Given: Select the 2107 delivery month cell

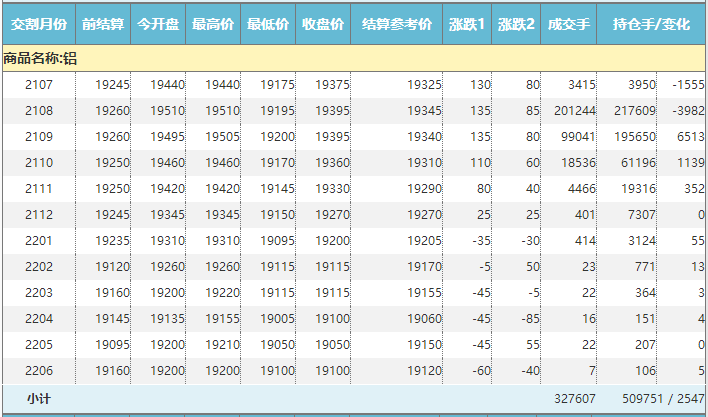Looking at the screenshot, I should click(38, 86).
